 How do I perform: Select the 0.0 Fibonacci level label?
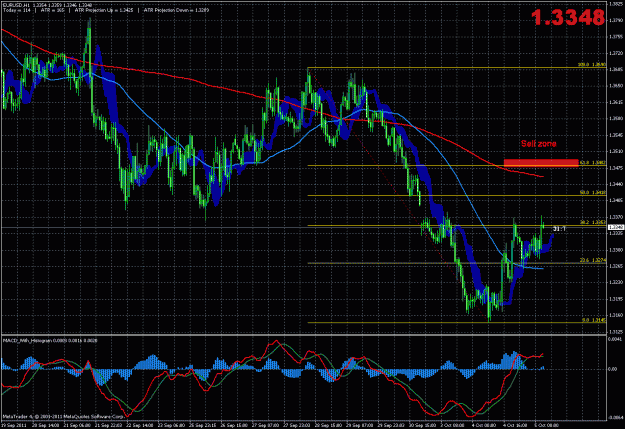point(593,320)
